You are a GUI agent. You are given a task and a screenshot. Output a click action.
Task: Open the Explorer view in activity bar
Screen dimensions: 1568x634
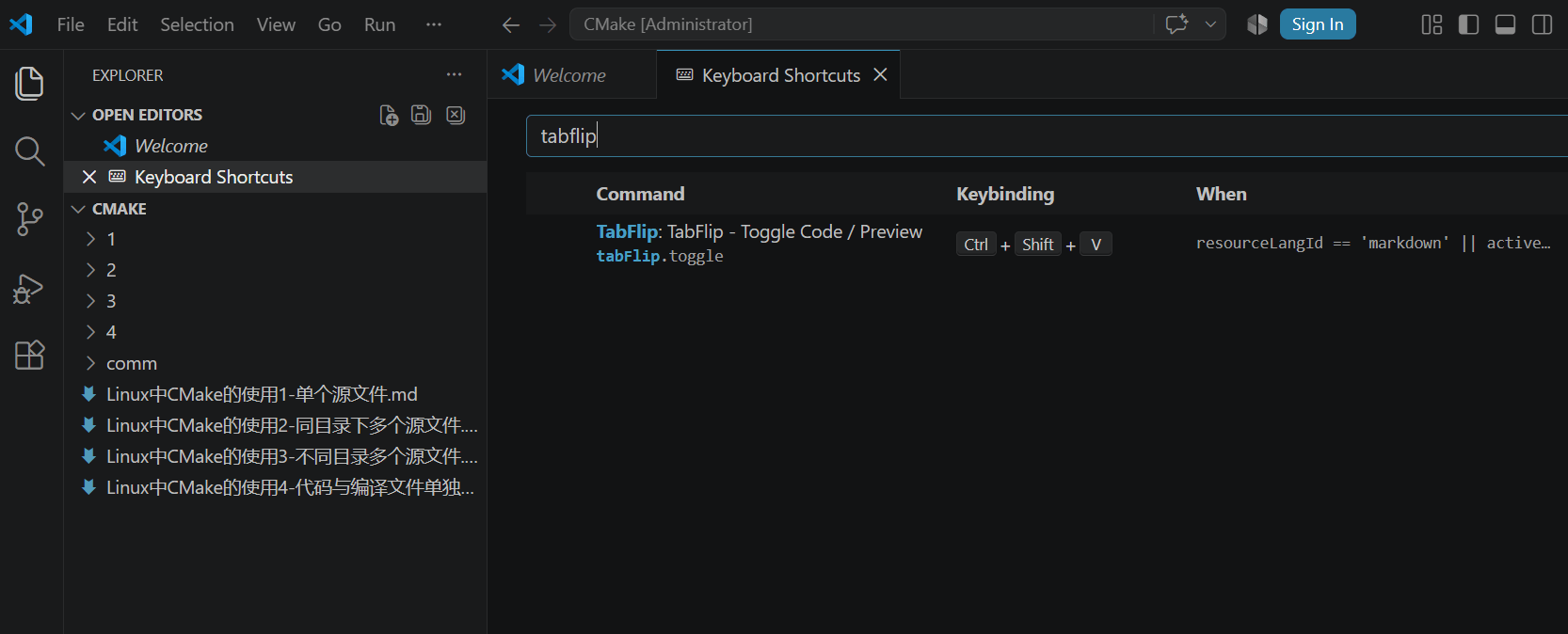tap(30, 84)
